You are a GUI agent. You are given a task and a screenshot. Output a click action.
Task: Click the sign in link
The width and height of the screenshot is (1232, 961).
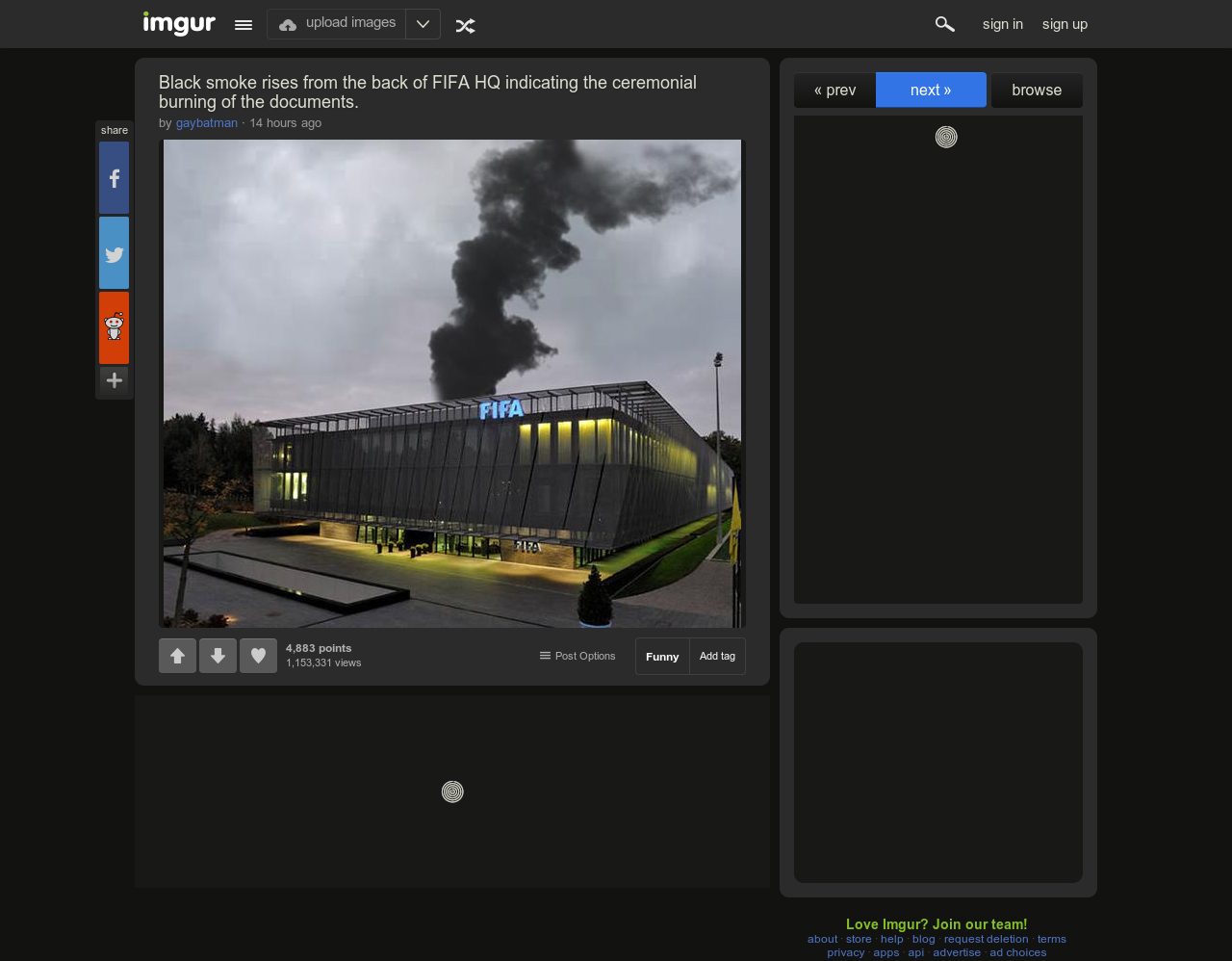click(x=1003, y=24)
